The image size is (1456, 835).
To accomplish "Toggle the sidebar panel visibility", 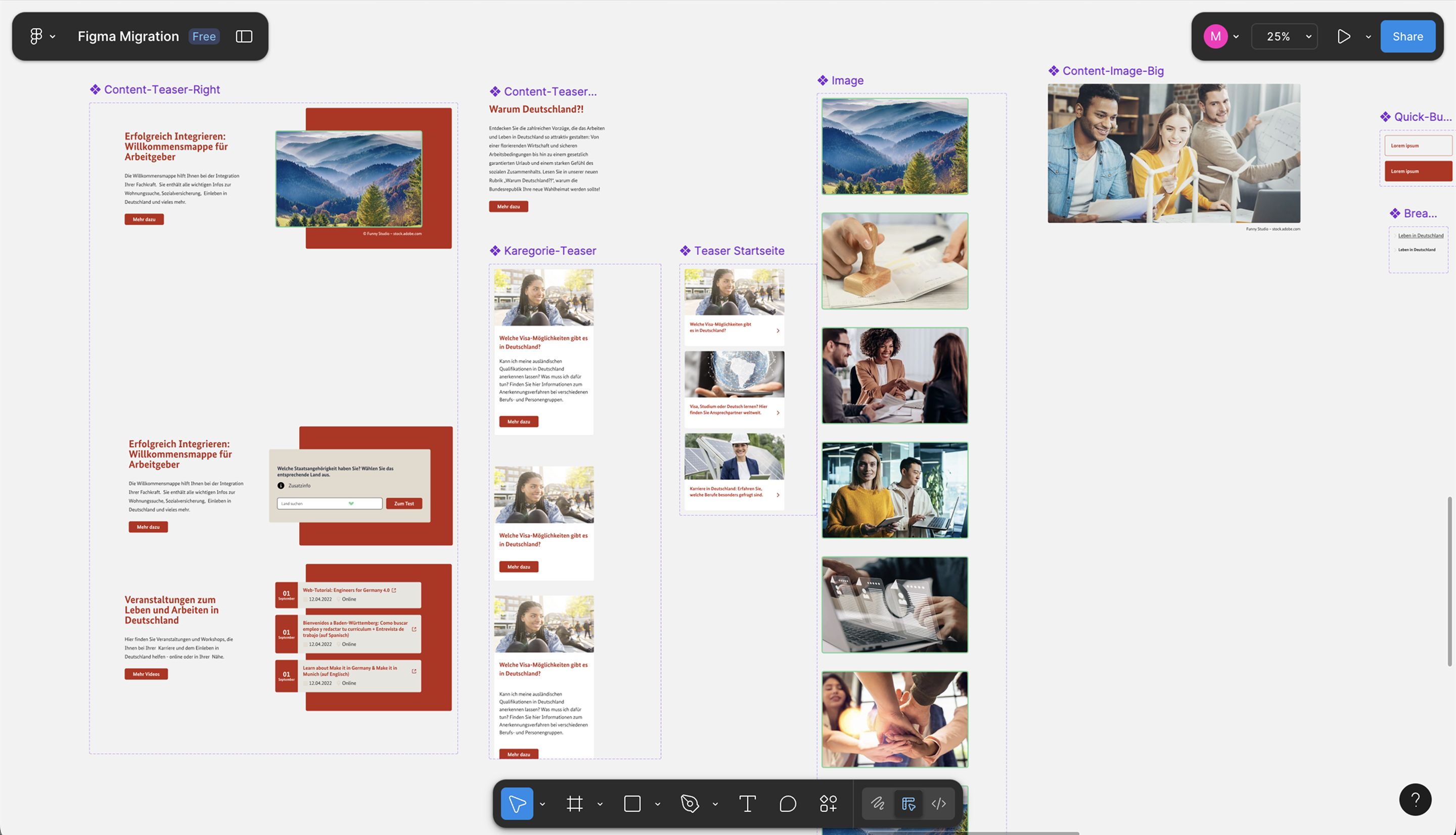I will [244, 36].
